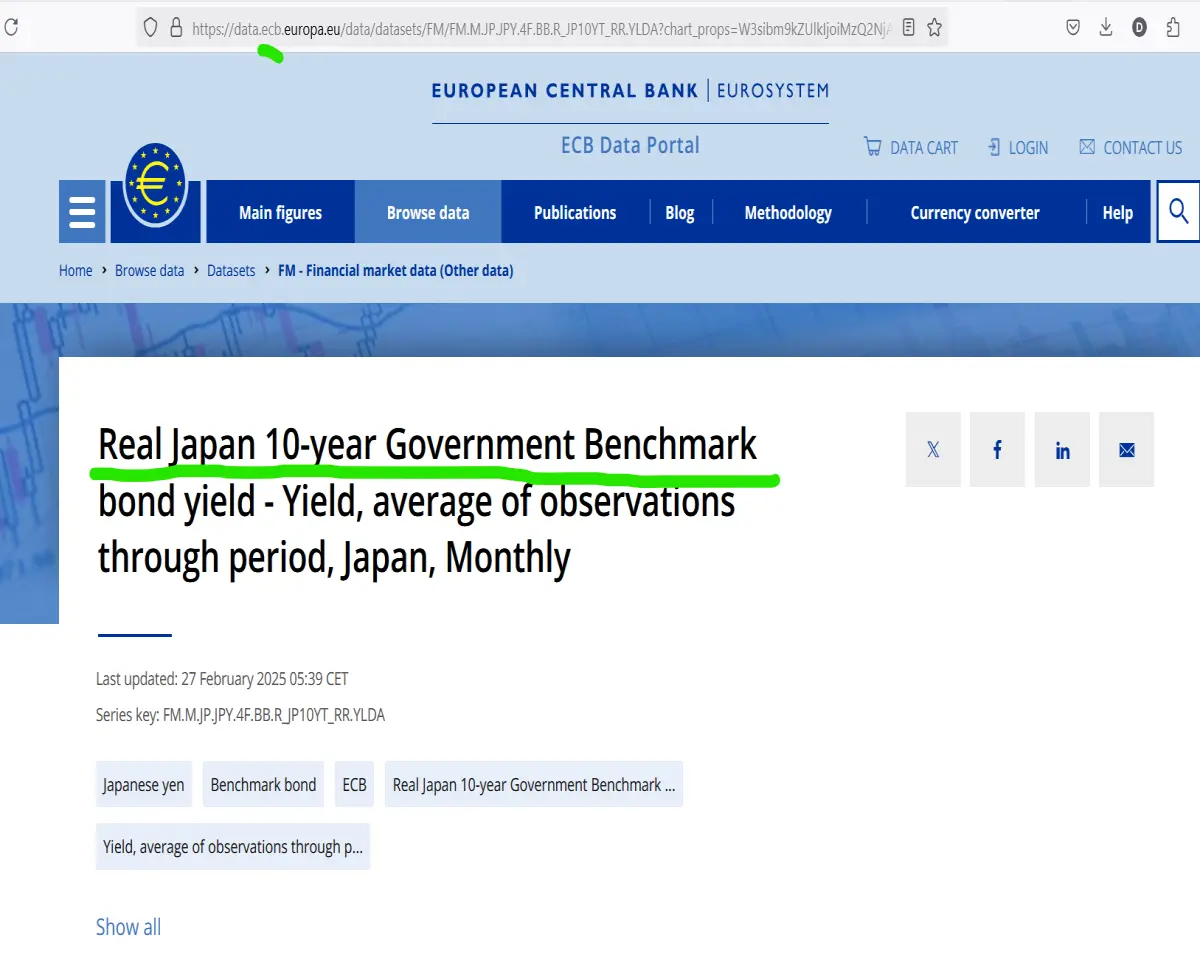Screen dimensions: 1200x960
Task: Click the padlock site security icon
Action: pos(176,28)
